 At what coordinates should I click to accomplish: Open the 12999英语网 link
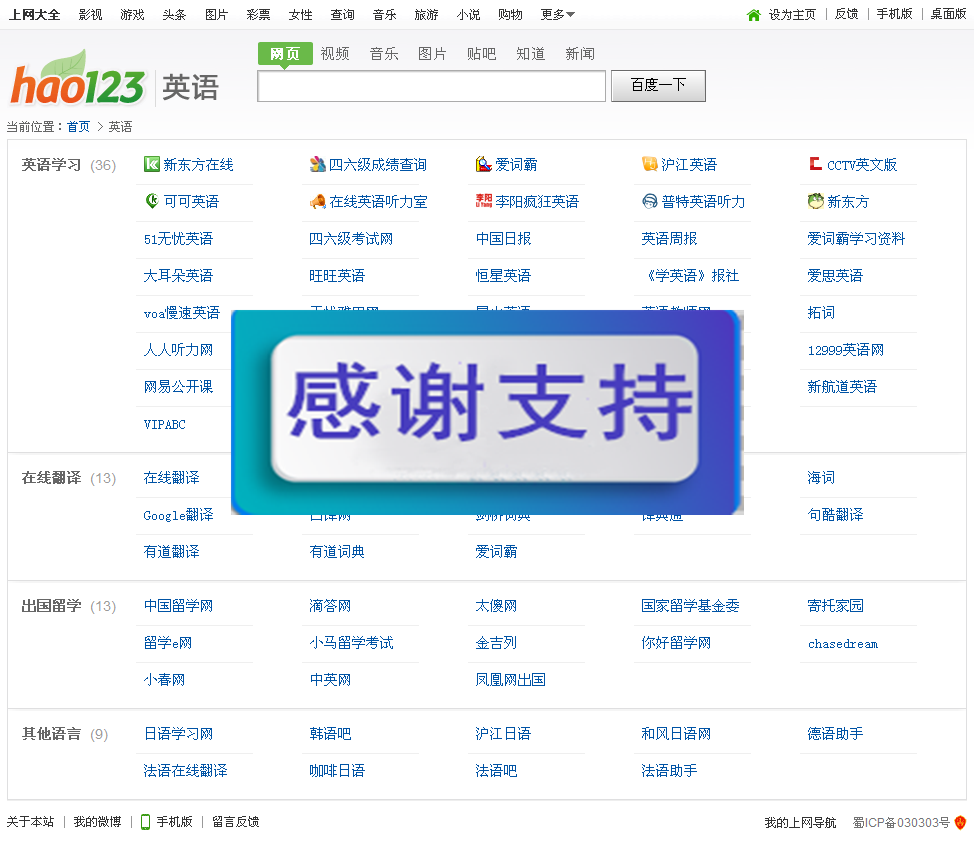coord(845,350)
